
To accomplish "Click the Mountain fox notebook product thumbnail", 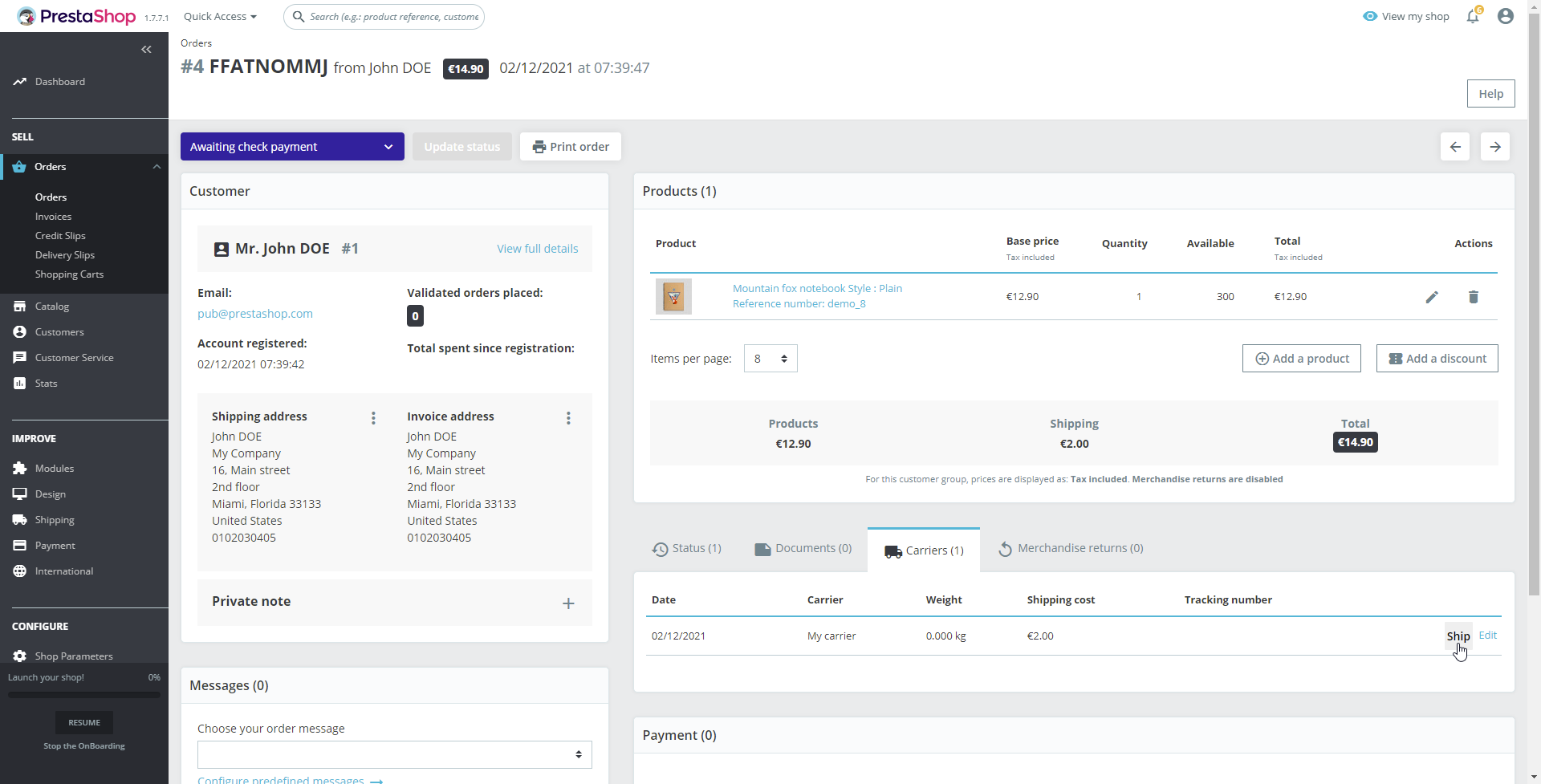I will [x=673, y=297].
